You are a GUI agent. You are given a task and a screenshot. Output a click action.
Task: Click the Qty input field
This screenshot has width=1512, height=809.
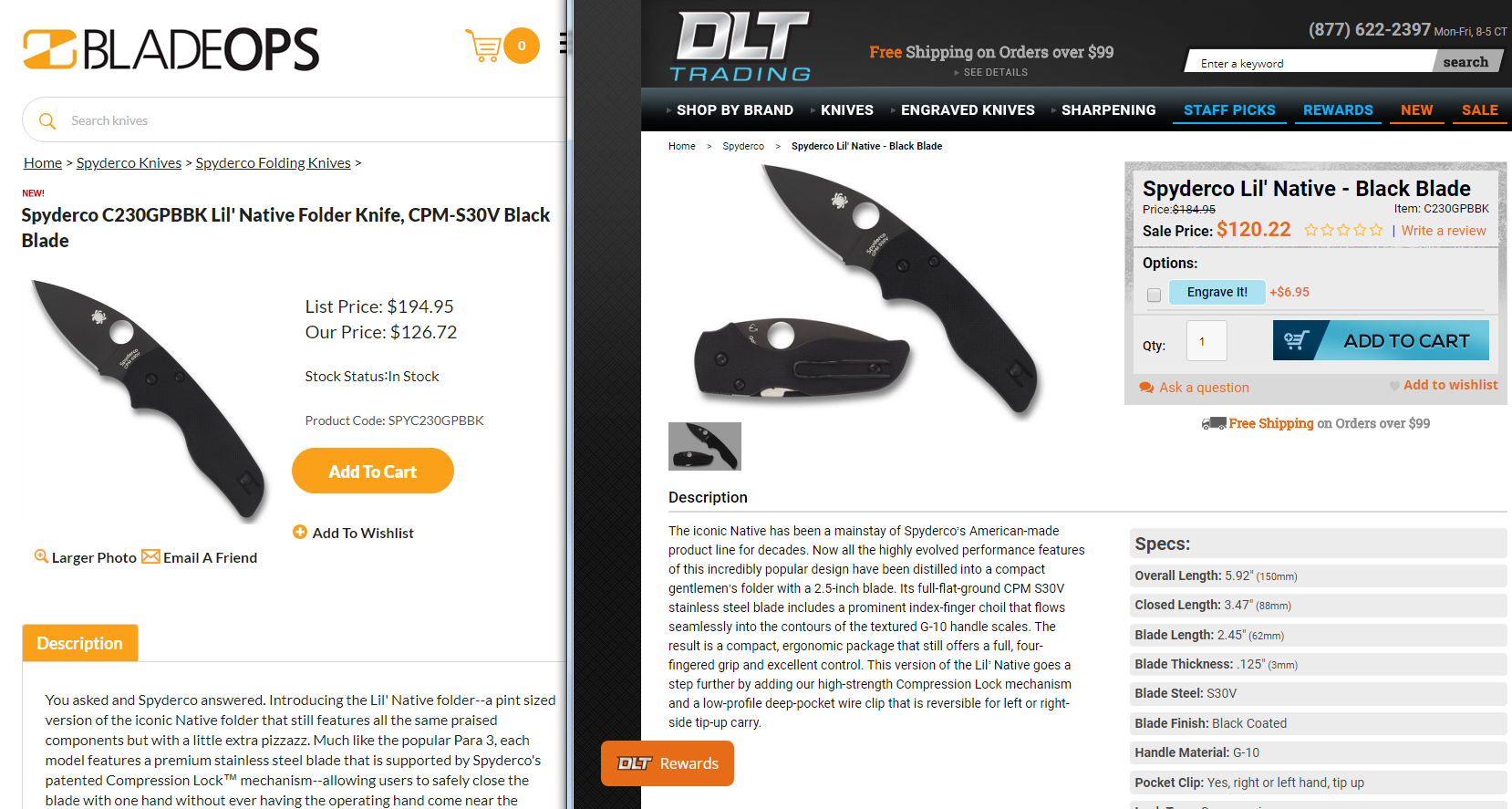click(1206, 341)
